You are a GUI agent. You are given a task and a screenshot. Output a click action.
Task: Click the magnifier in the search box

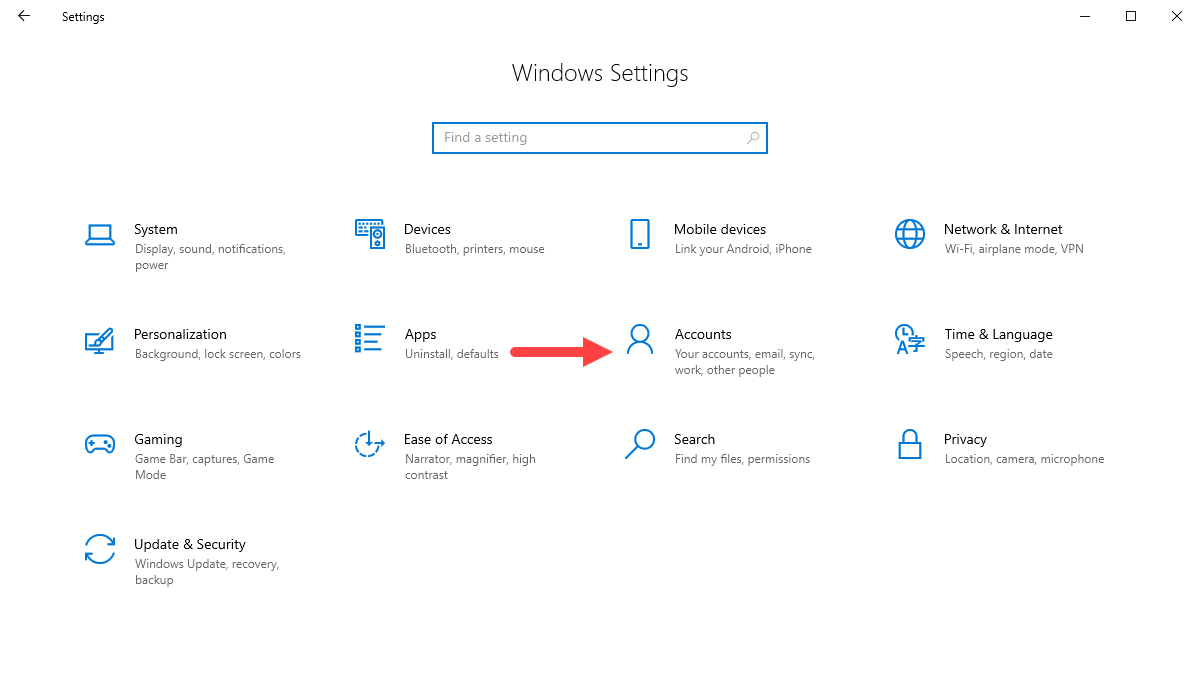pos(753,138)
